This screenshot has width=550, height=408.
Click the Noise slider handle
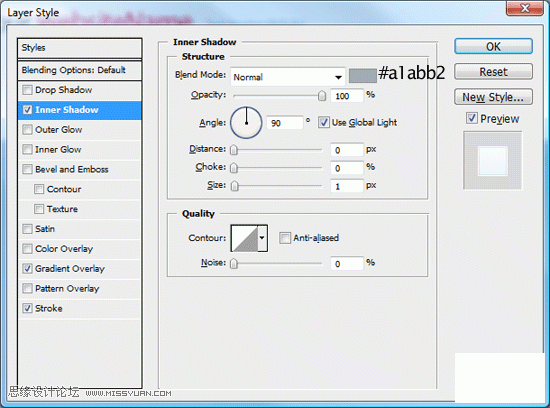pos(234,263)
